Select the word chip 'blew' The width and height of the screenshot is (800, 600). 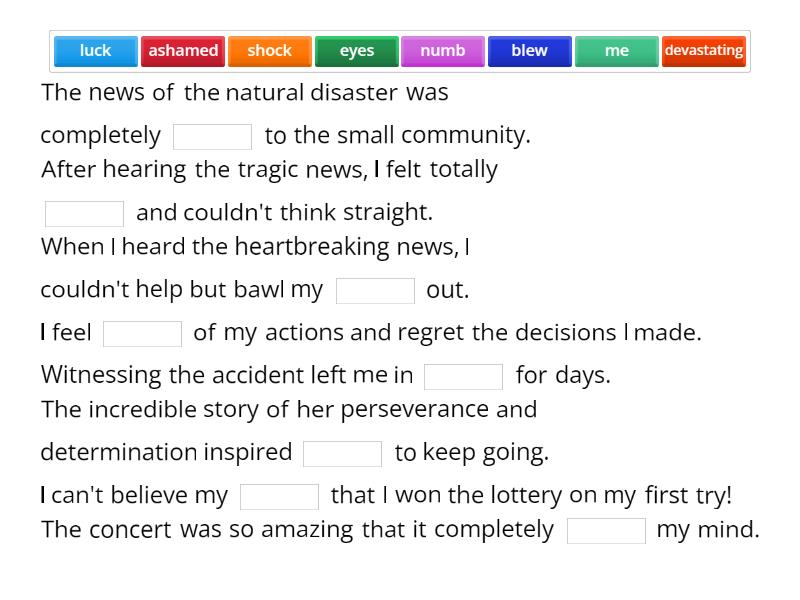pos(530,51)
